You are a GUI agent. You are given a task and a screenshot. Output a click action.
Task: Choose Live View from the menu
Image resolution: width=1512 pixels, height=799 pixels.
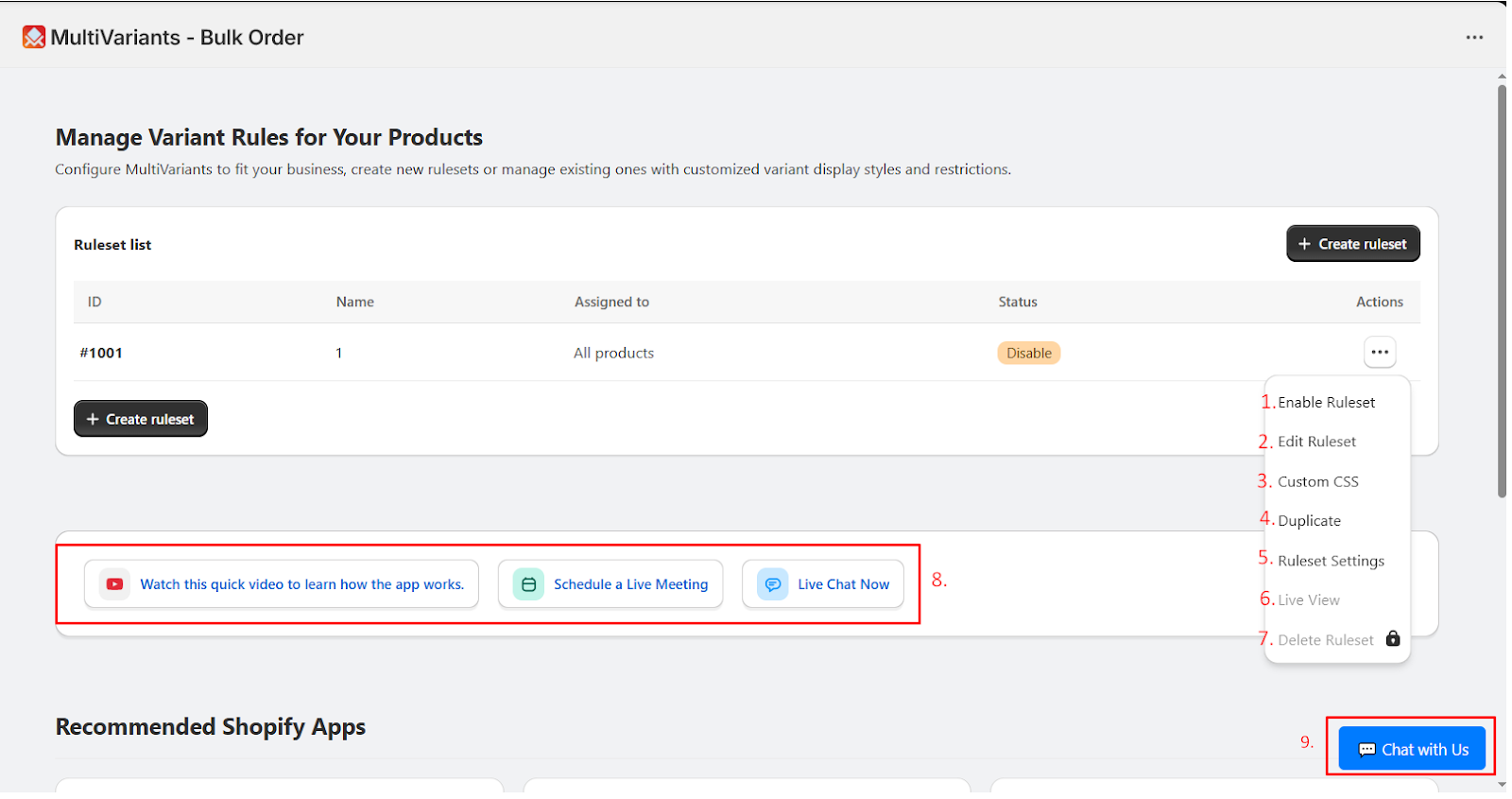[x=1309, y=600]
